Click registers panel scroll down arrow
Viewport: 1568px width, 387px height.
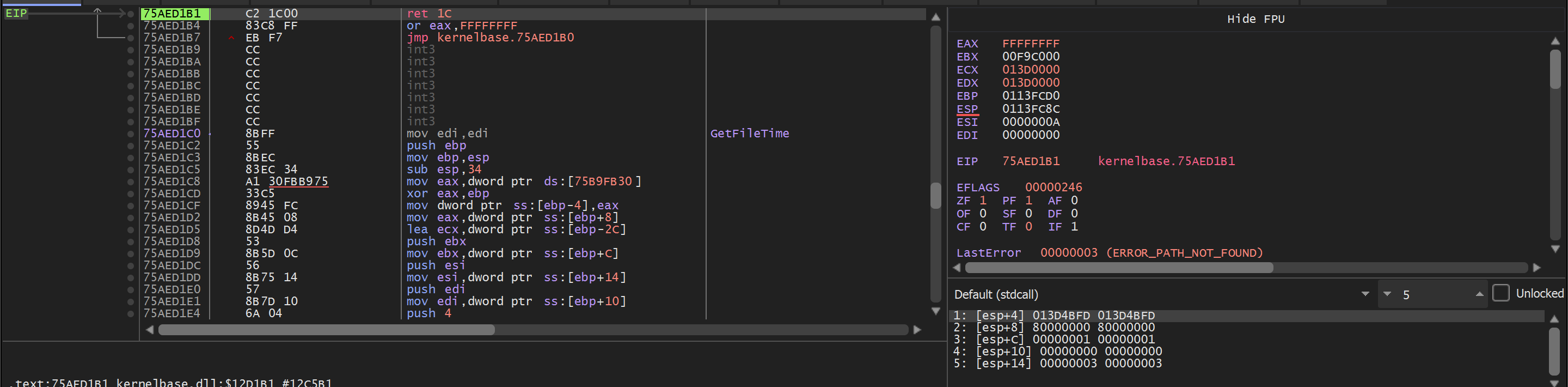pos(1555,249)
